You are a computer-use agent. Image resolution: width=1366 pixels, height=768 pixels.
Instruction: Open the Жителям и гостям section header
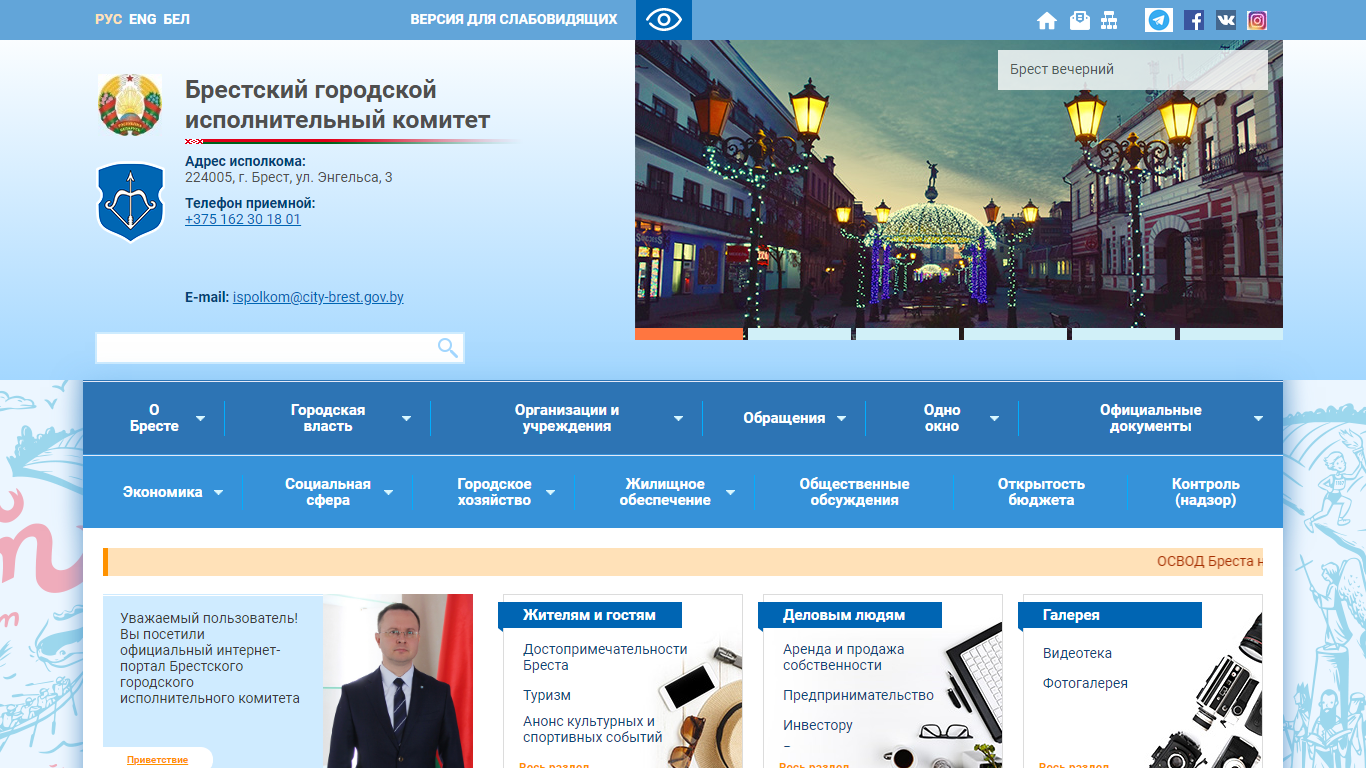[589, 615]
